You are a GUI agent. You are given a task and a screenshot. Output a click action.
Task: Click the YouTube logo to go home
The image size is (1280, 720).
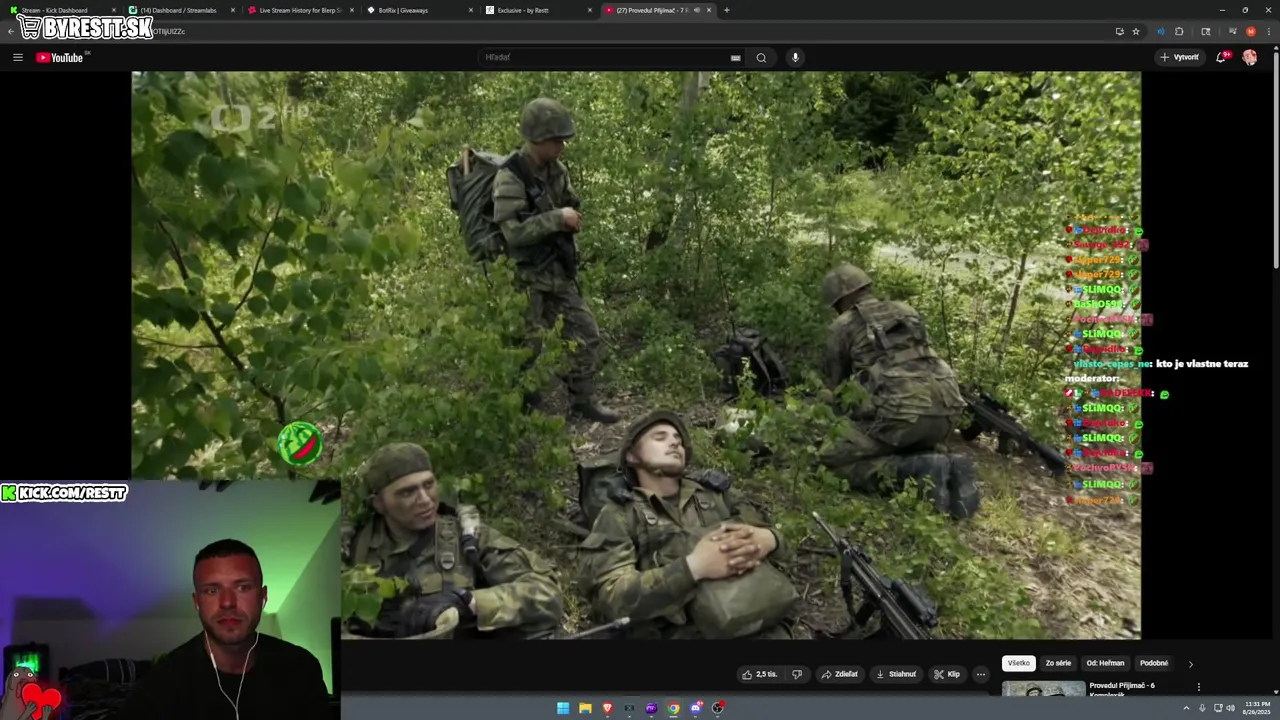click(x=60, y=57)
